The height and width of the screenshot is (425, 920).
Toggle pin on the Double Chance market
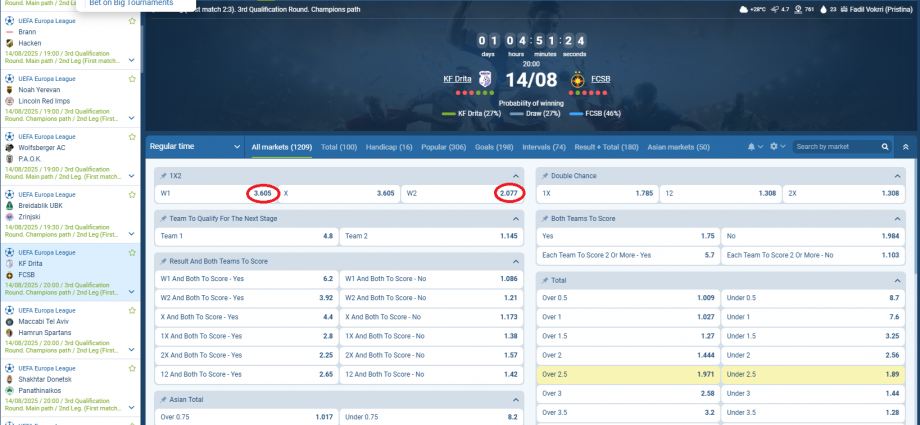(x=545, y=176)
